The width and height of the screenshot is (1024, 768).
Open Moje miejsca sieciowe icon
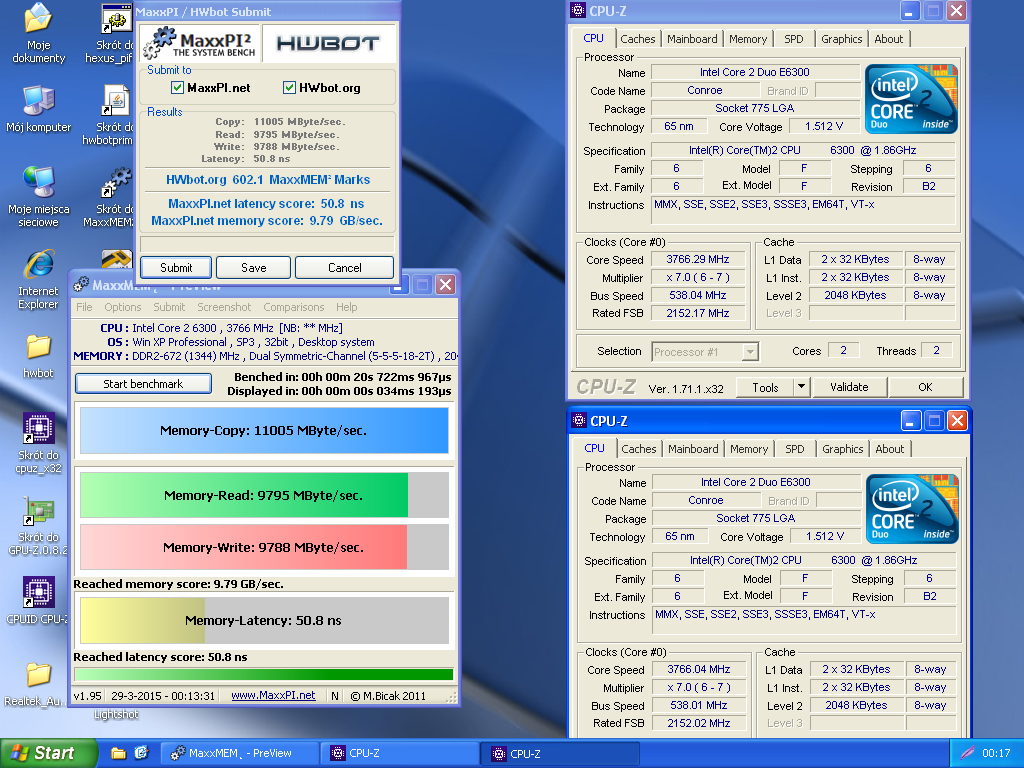click(x=38, y=197)
